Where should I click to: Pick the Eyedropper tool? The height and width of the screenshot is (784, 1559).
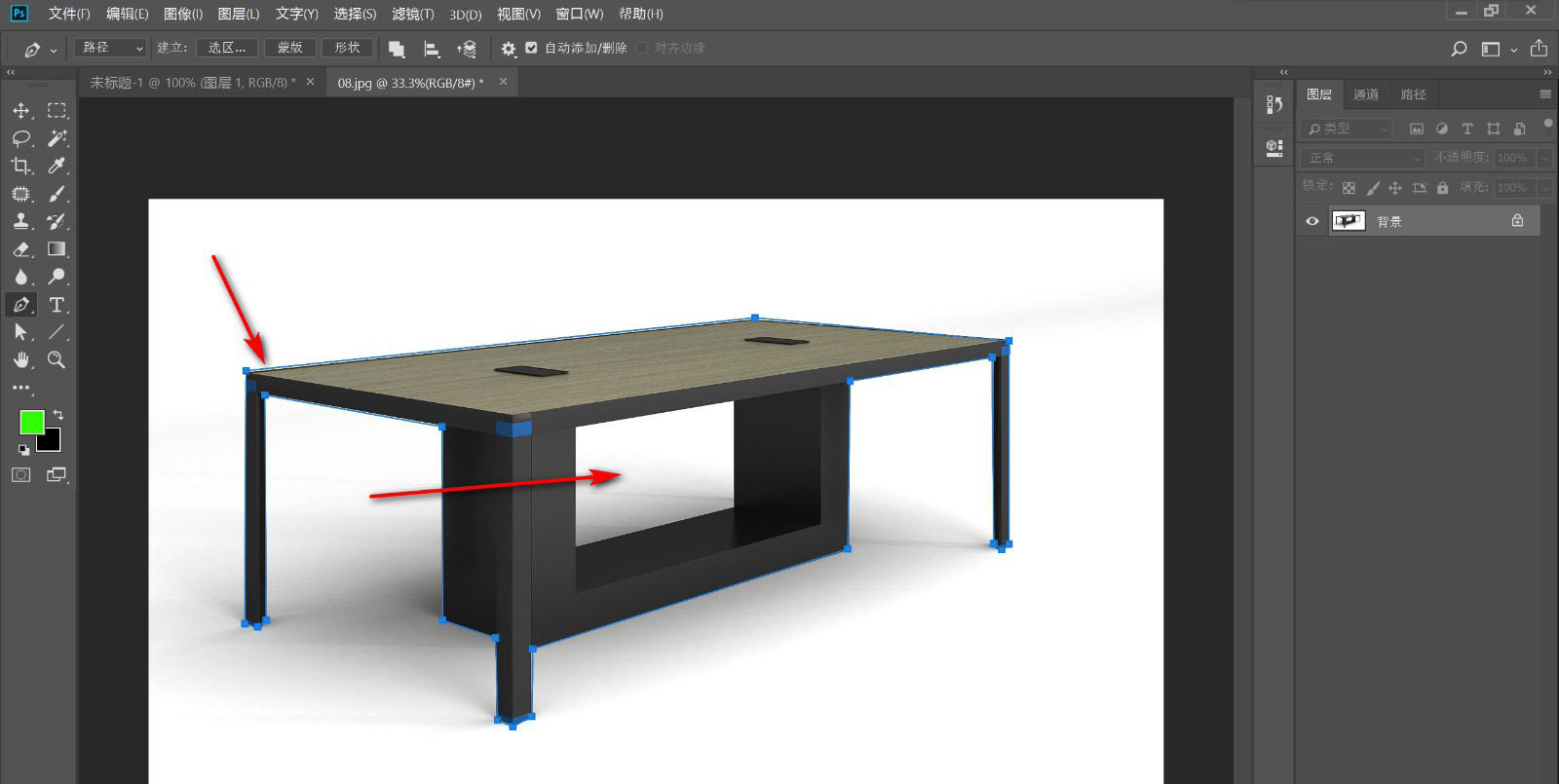pyautogui.click(x=57, y=167)
